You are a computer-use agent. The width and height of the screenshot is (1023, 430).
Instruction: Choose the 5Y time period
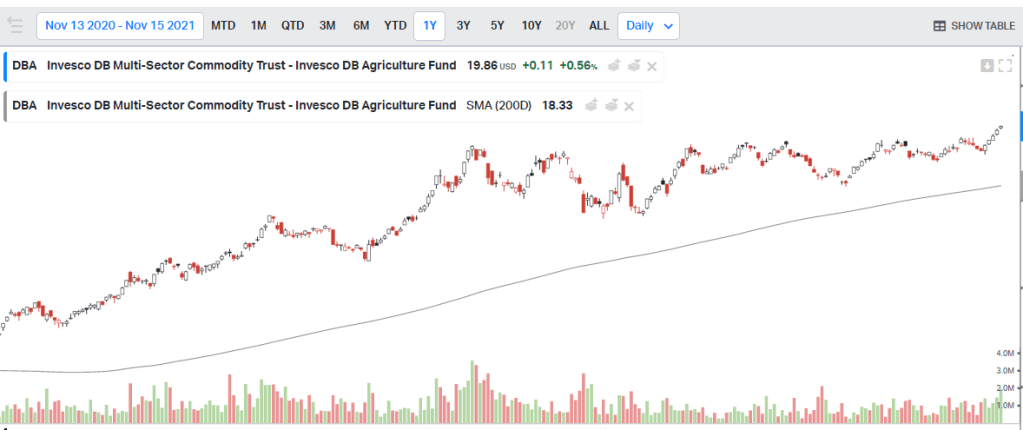point(497,25)
